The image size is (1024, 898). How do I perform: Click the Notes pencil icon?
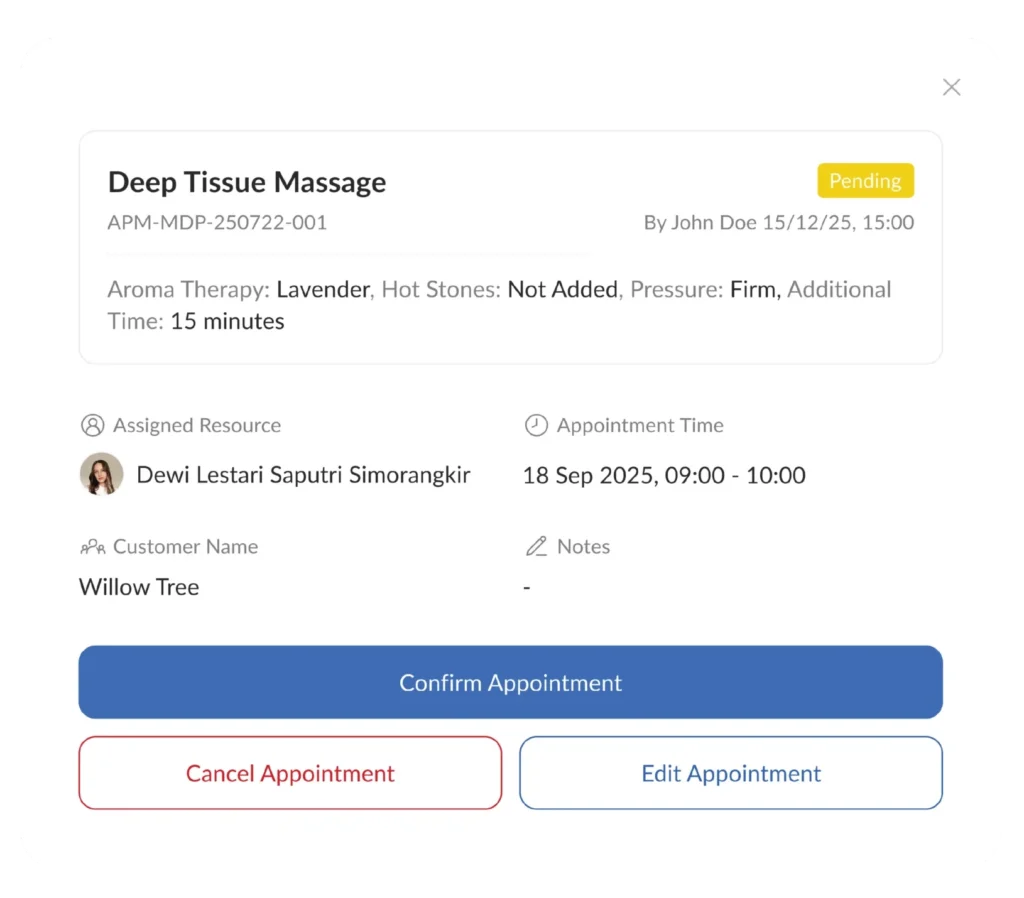coord(536,546)
